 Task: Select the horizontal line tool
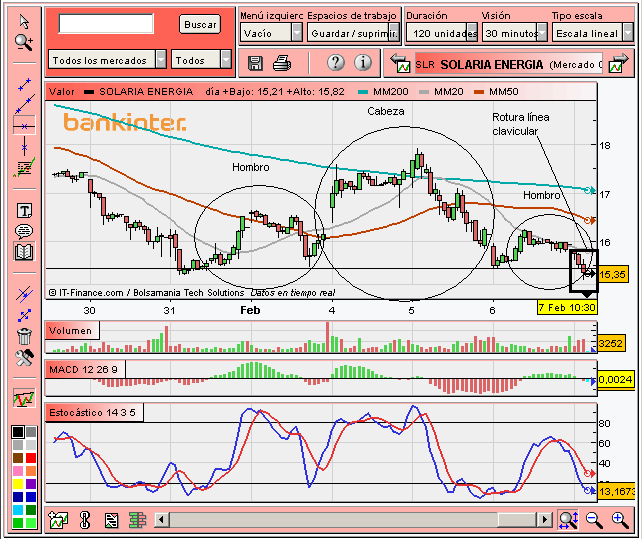pos(24,126)
